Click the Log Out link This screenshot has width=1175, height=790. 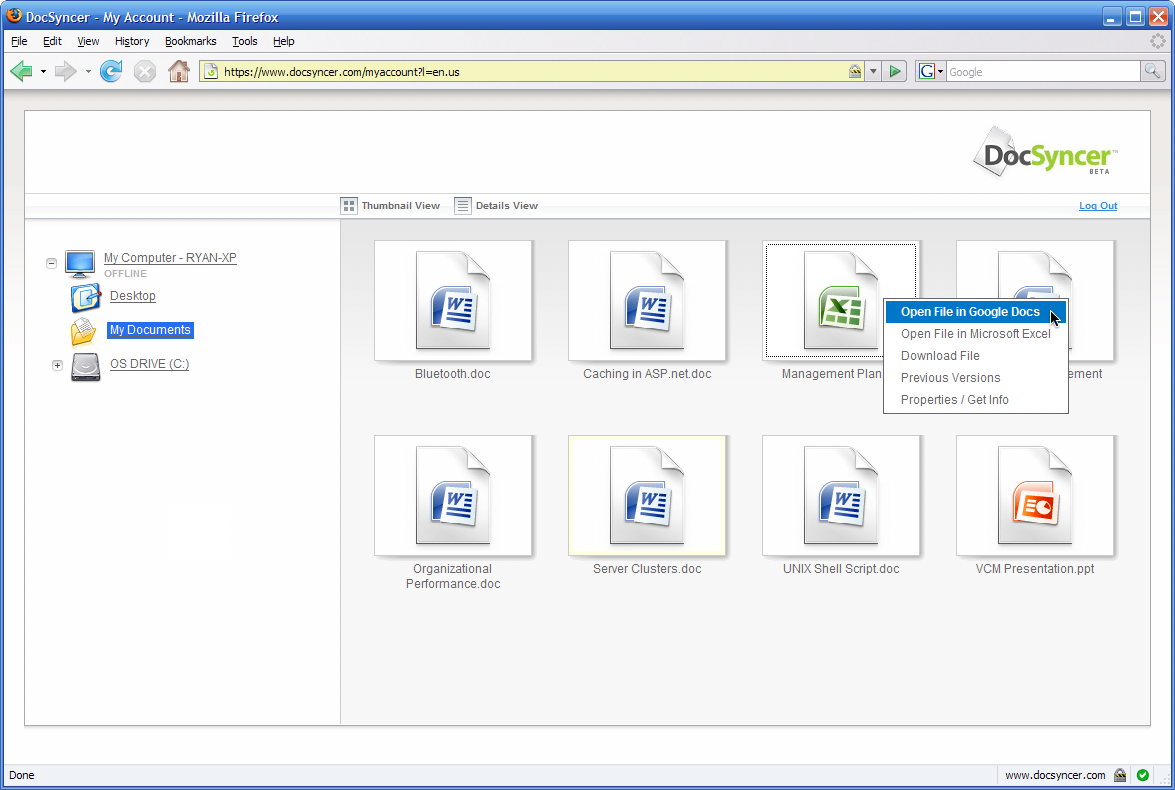pyautogui.click(x=1098, y=206)
